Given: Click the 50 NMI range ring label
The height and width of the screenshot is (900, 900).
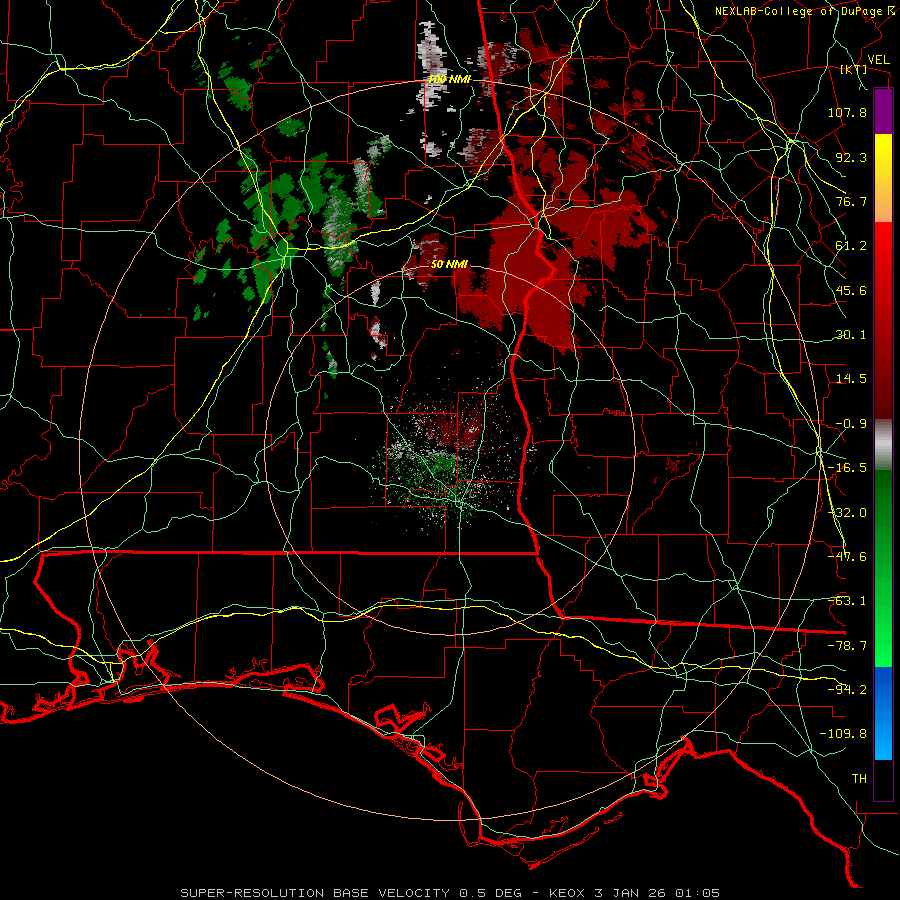Looking at the screenshot, I should 449,265.
